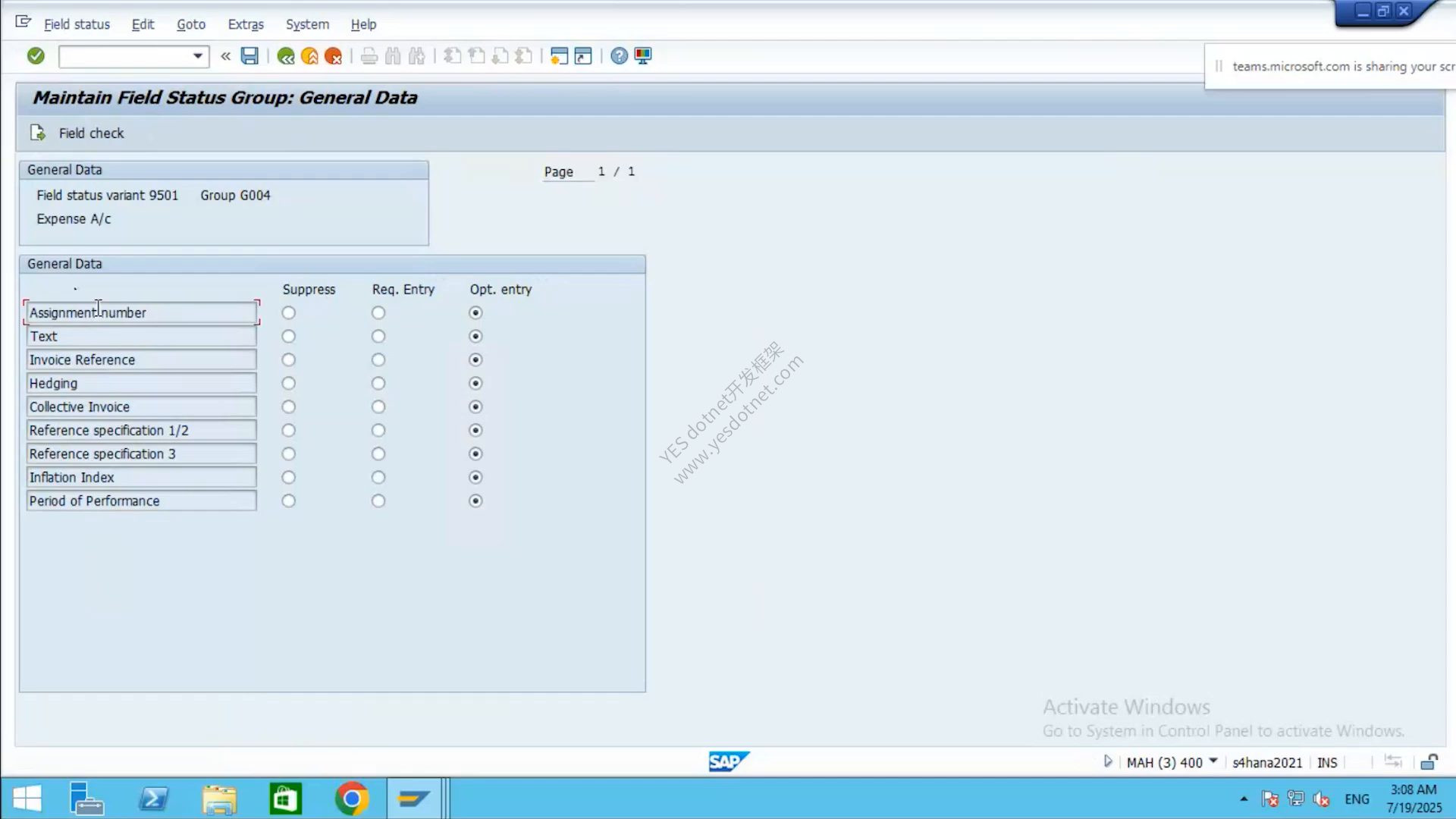Click the Customize Local Layout monitor icon

[x=643, y=56]
